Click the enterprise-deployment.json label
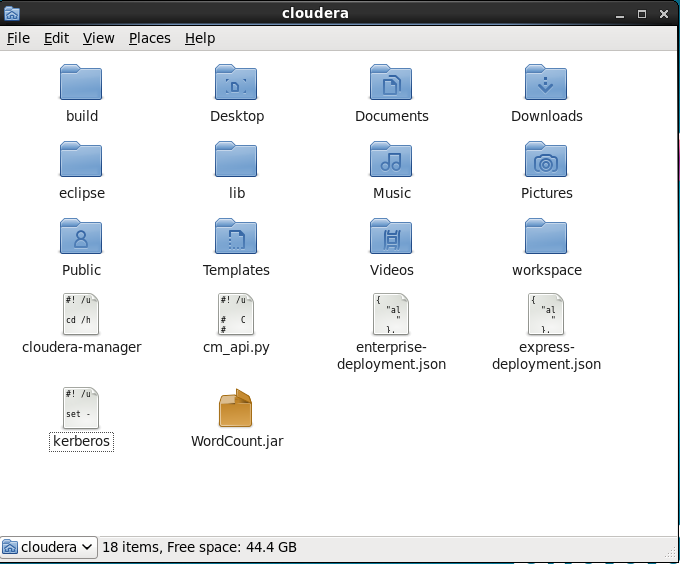The image size is (680, 564). point(392,355)
